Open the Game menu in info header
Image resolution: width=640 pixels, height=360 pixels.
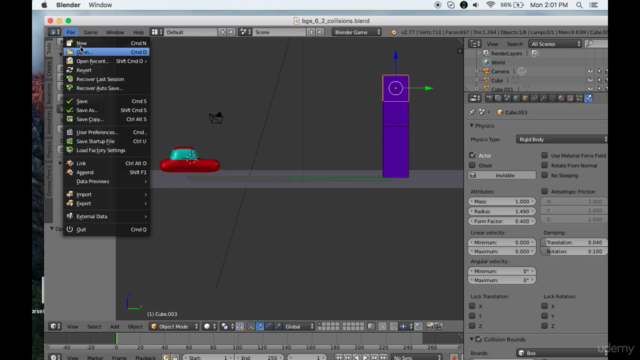tap(90, 32)
